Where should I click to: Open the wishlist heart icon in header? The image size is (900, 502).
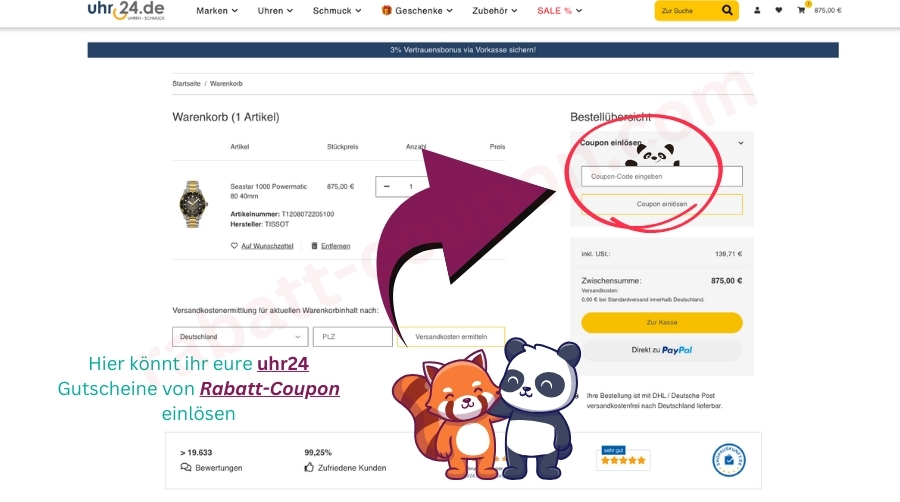[x=779, y=10]
